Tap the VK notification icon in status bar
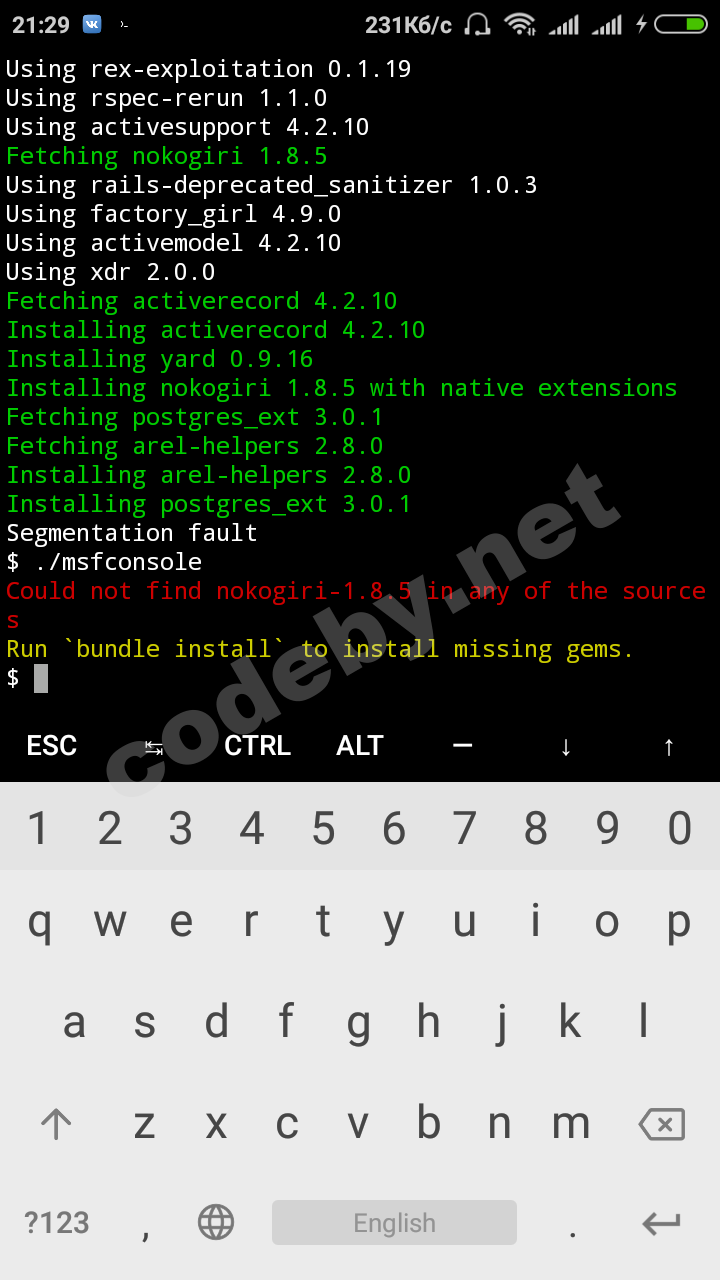 tap(92, 24)
